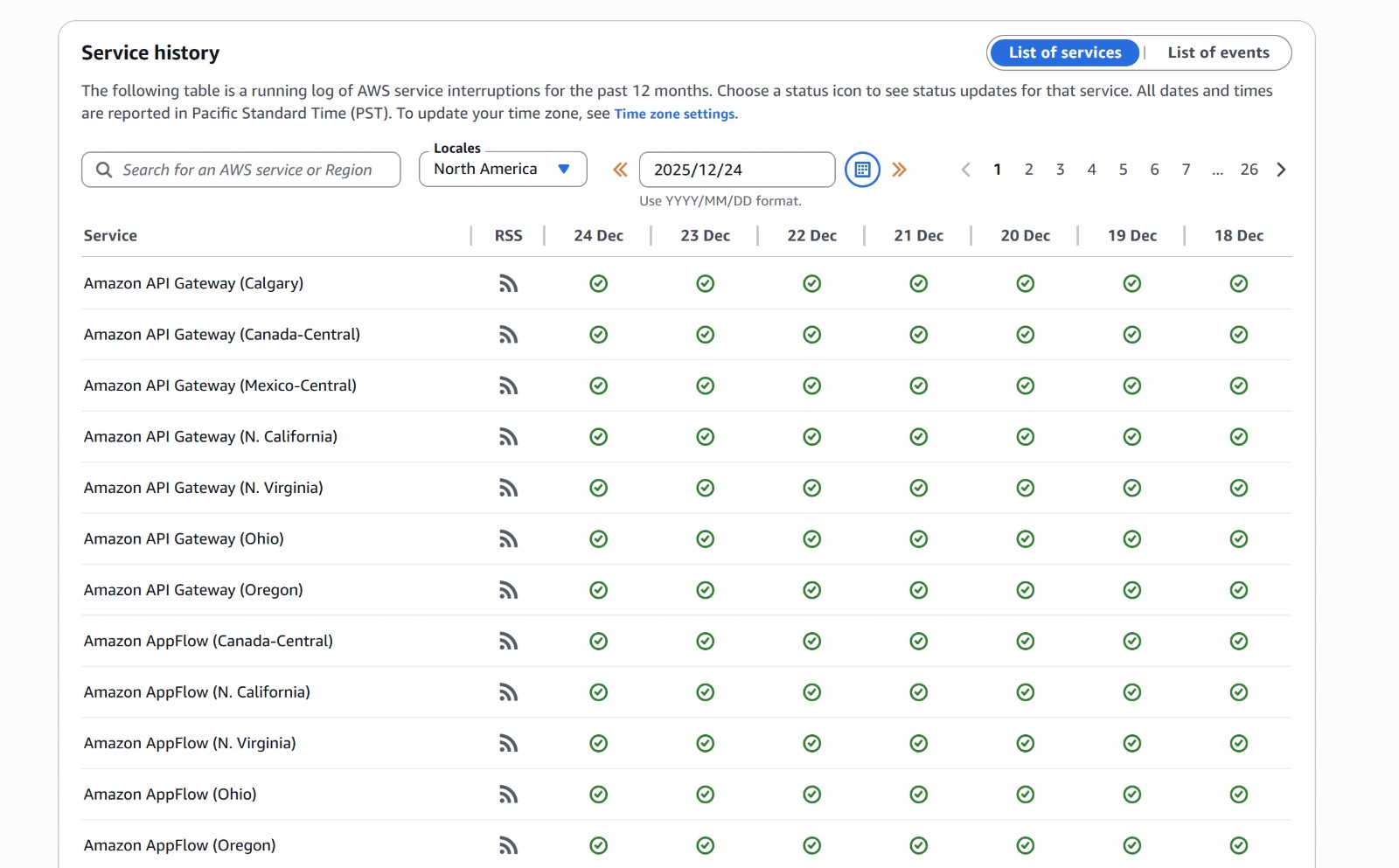1399x868 pixels.
Task: Go to page 3 of services
Action: click(1060, 170)
